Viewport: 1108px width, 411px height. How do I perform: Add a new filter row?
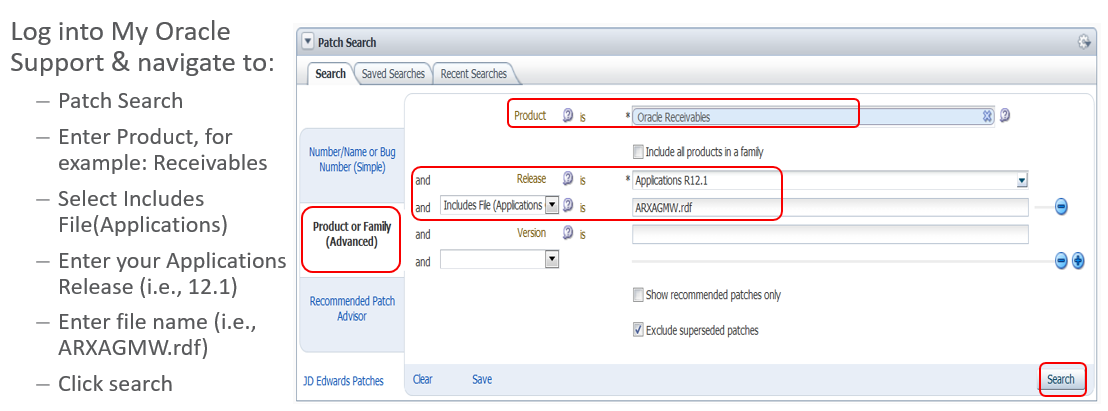(x=1078, y=260)
